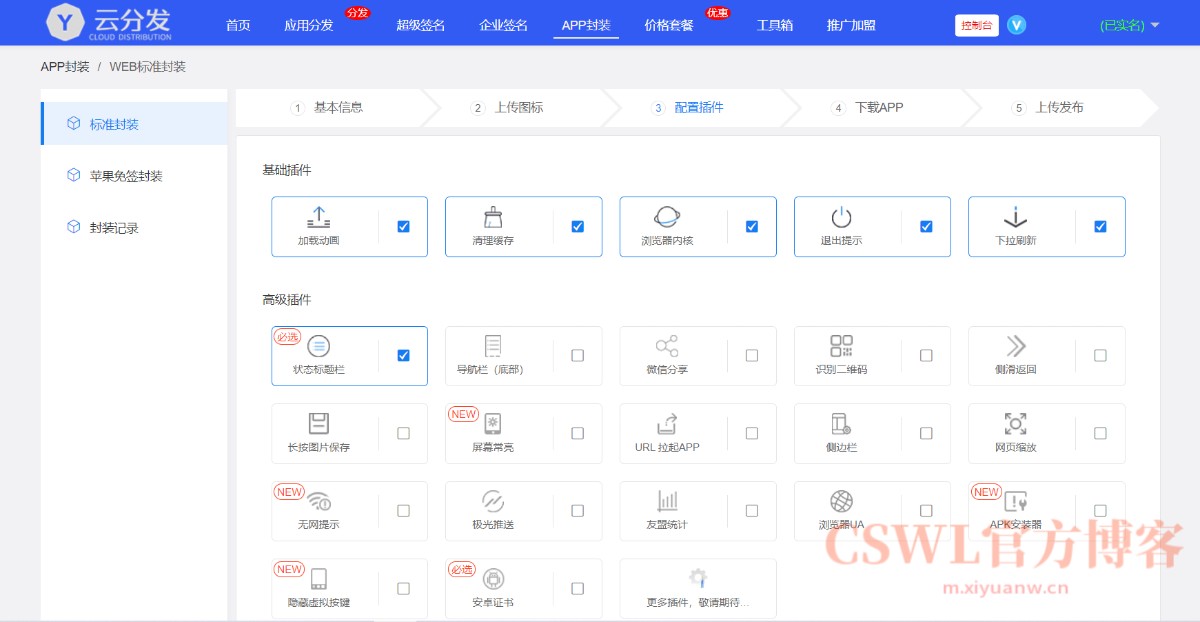Screen dimensions: 1200x622
Task: Tick the 屏幕常亮 checkbox
Action: [x=577, y=433]
